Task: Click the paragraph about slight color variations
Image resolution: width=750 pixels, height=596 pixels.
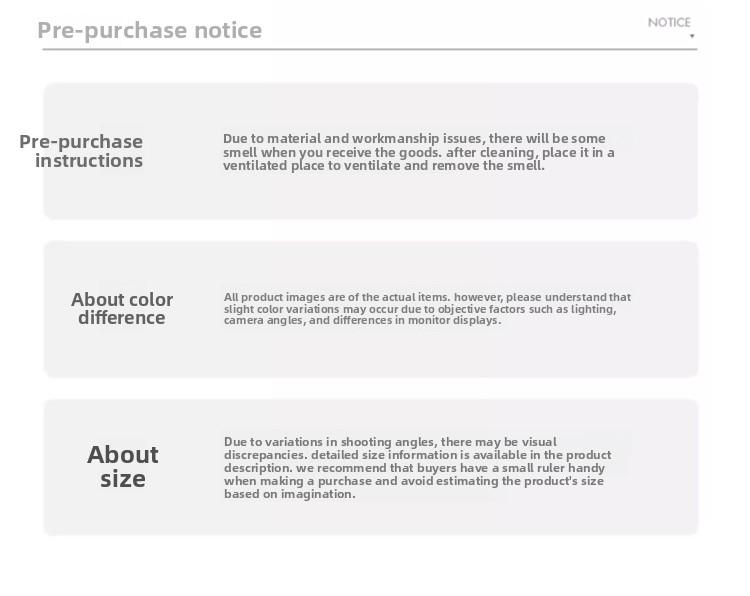Action: [427, 309]
